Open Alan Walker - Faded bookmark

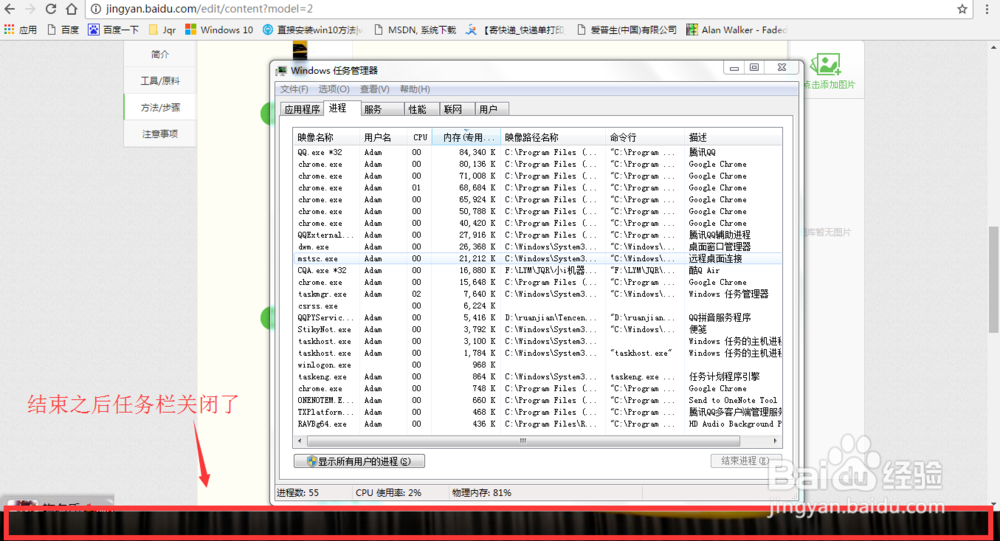pyautogui.click(x=737, y=29)
